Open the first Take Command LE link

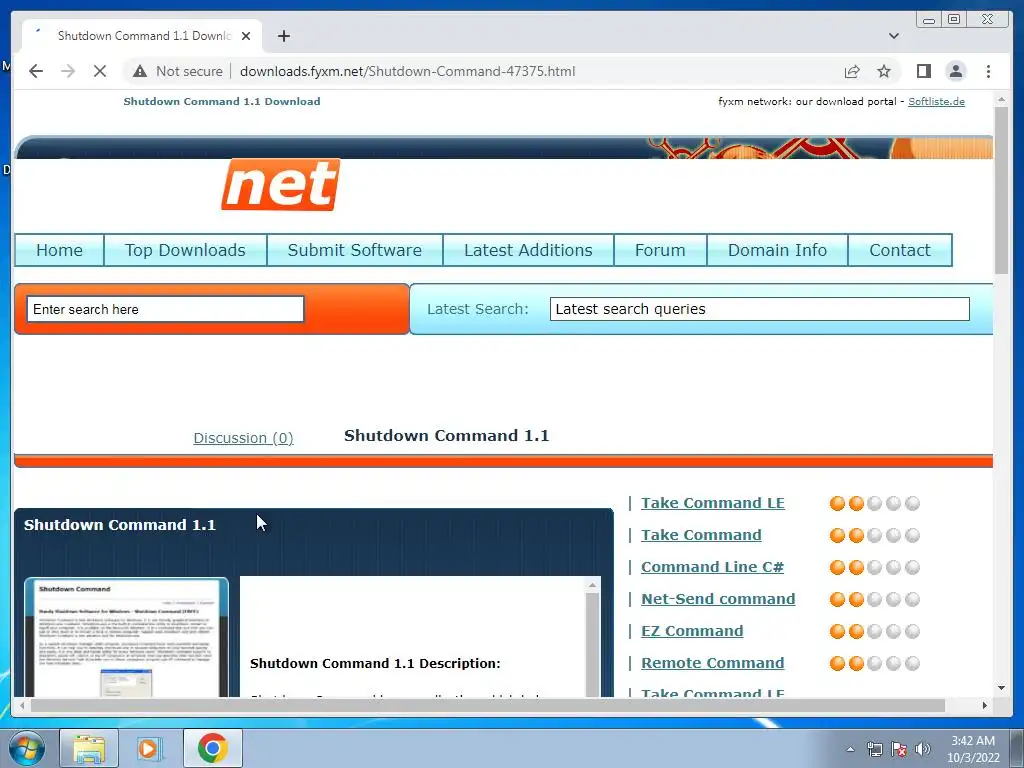point(712,503)
